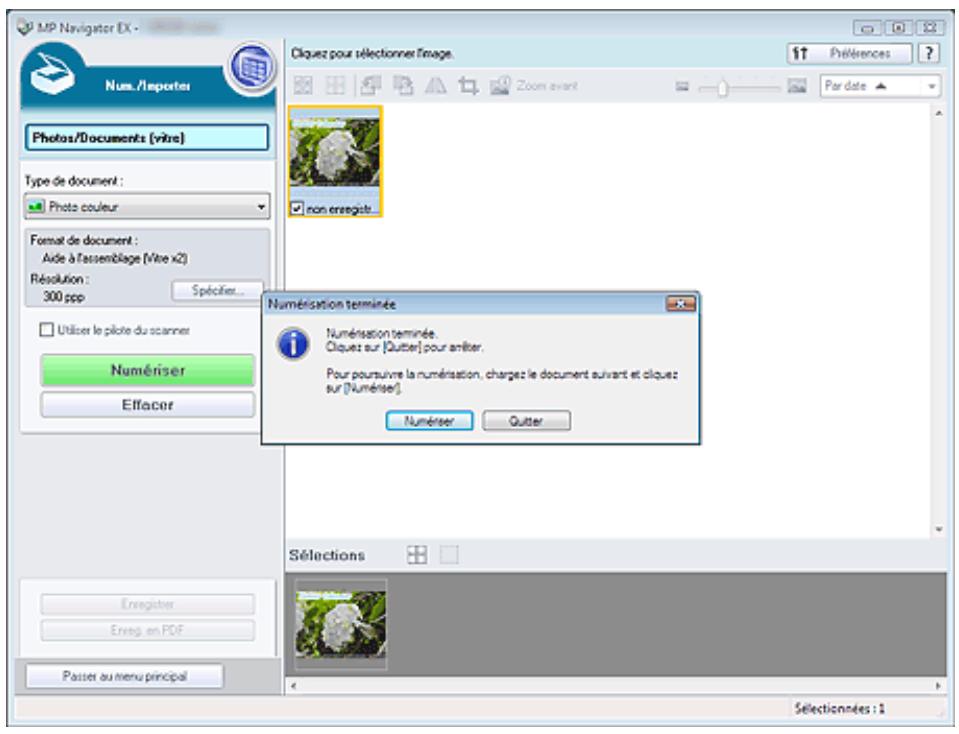Open the 'Par date' sort dropdown
Screen dimensions: 959x734
(879, 86)
